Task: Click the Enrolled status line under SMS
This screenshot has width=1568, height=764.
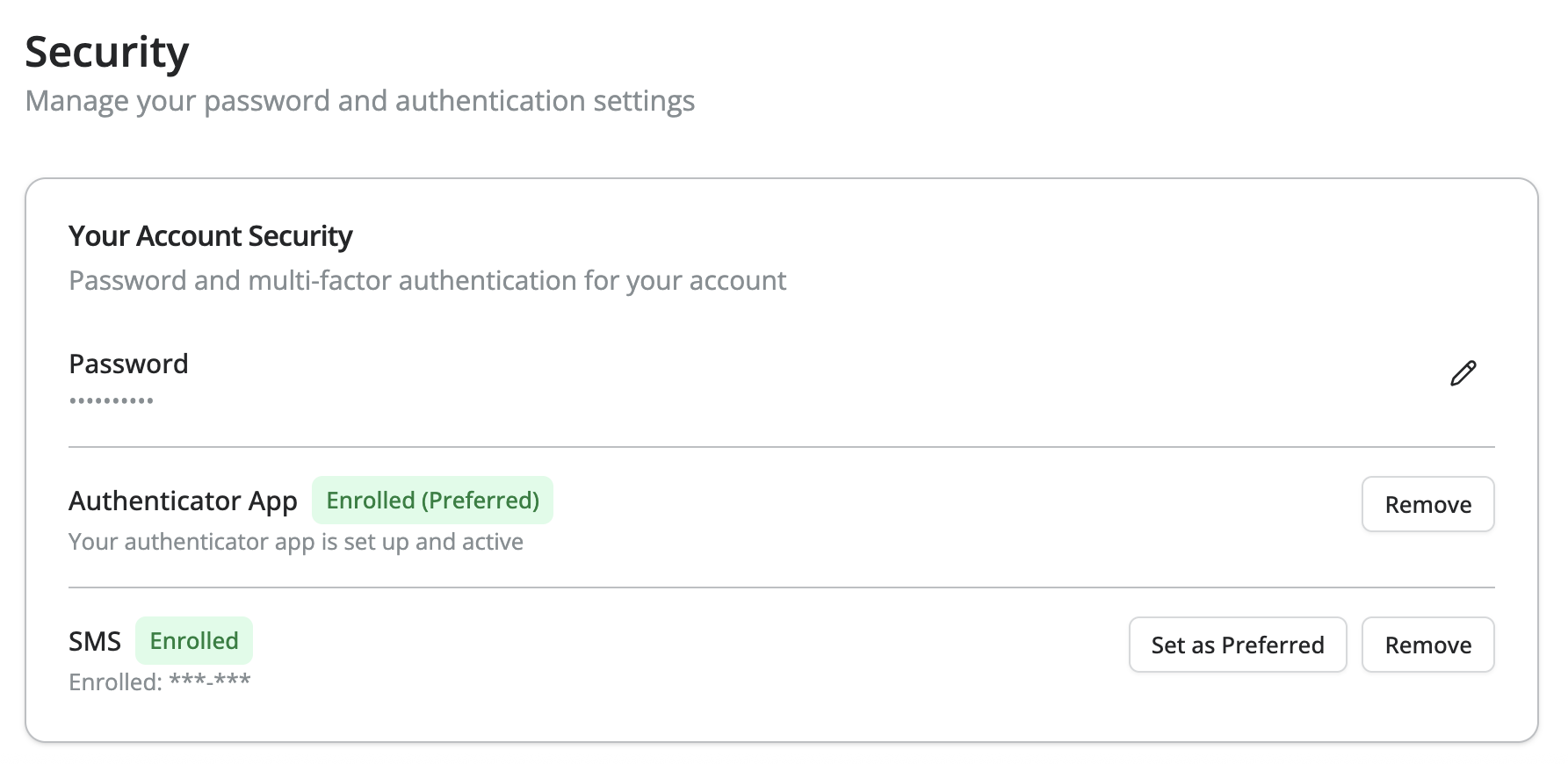Action: pyautogui.click(x=159, y=681)
